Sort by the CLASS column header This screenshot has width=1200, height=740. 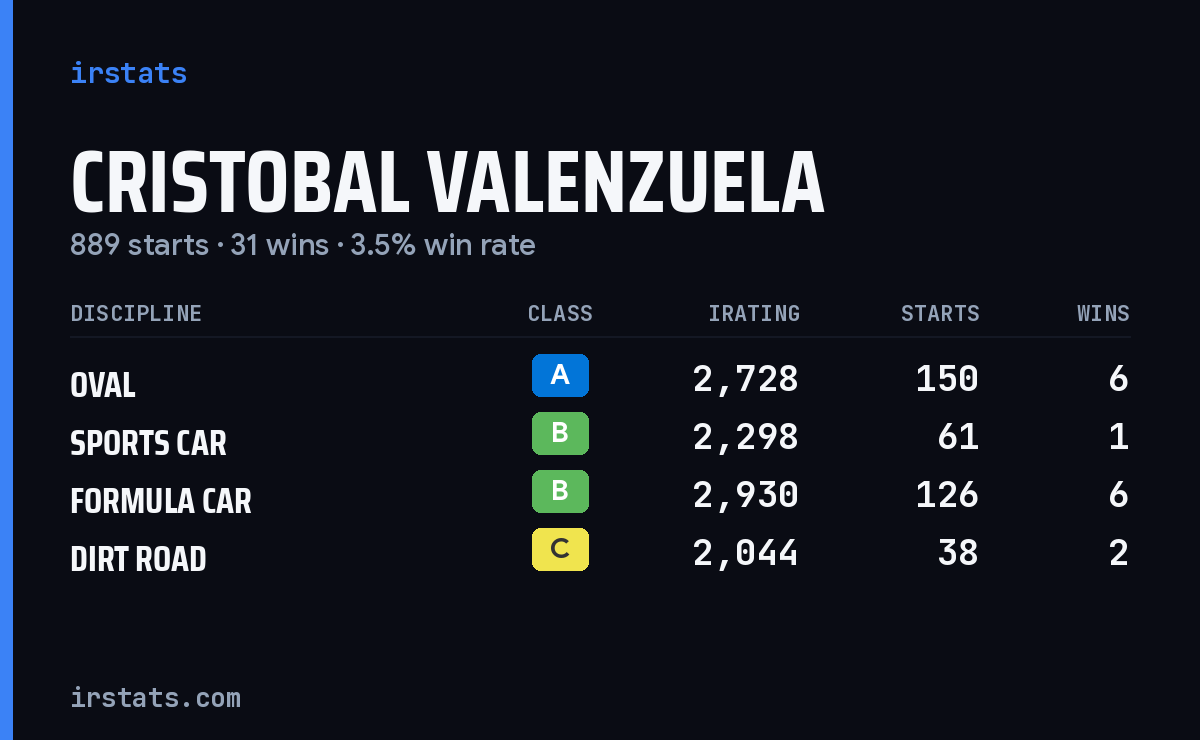(560, 314)
